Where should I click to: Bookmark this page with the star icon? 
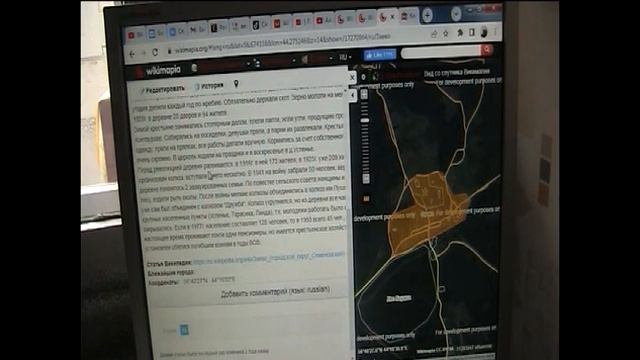coord(446,34)
